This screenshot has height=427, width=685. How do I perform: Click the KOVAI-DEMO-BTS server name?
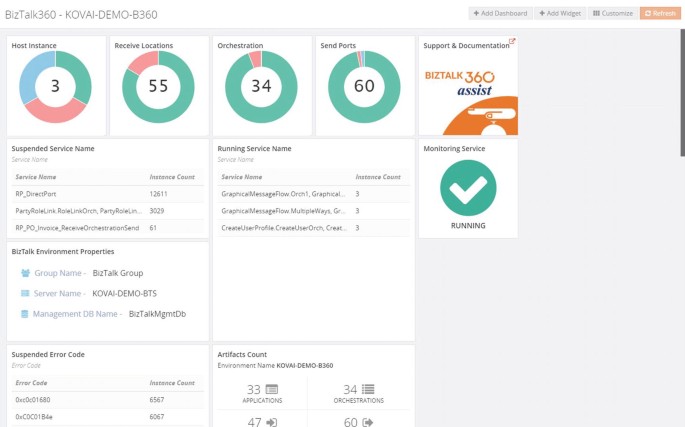tap(125, 293)
